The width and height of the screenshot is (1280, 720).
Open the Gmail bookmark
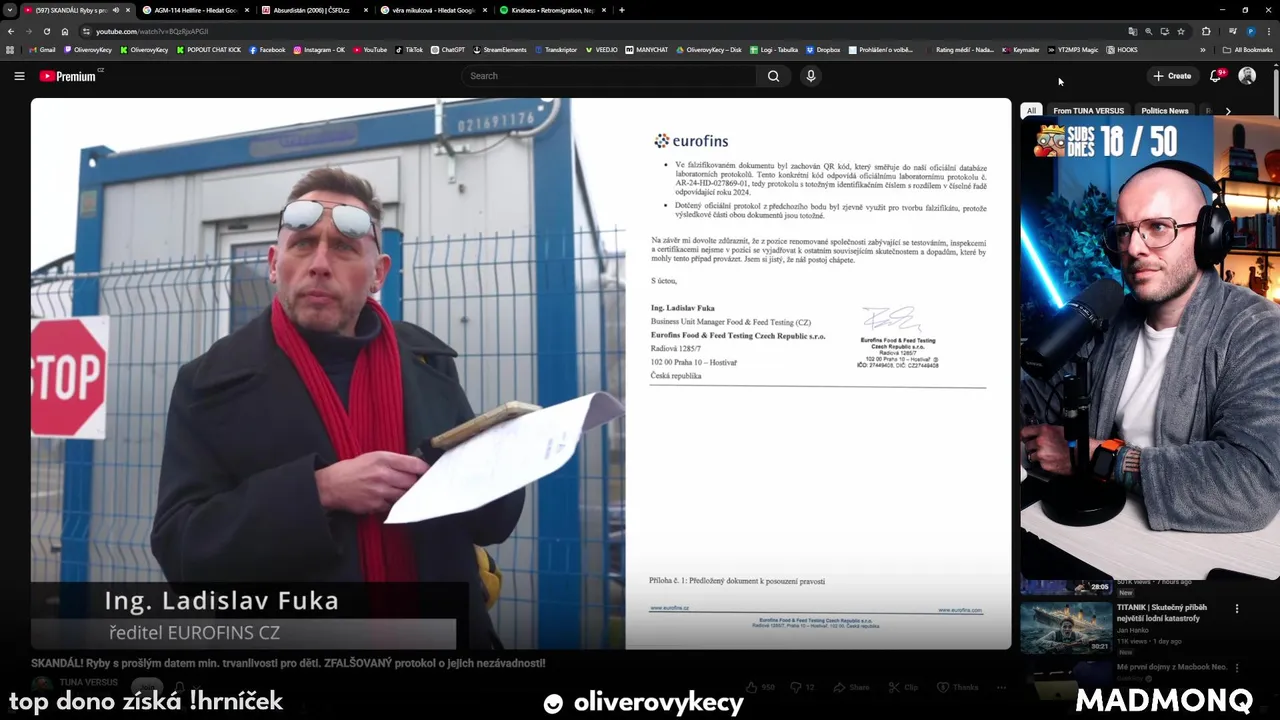tap(43, 50)
